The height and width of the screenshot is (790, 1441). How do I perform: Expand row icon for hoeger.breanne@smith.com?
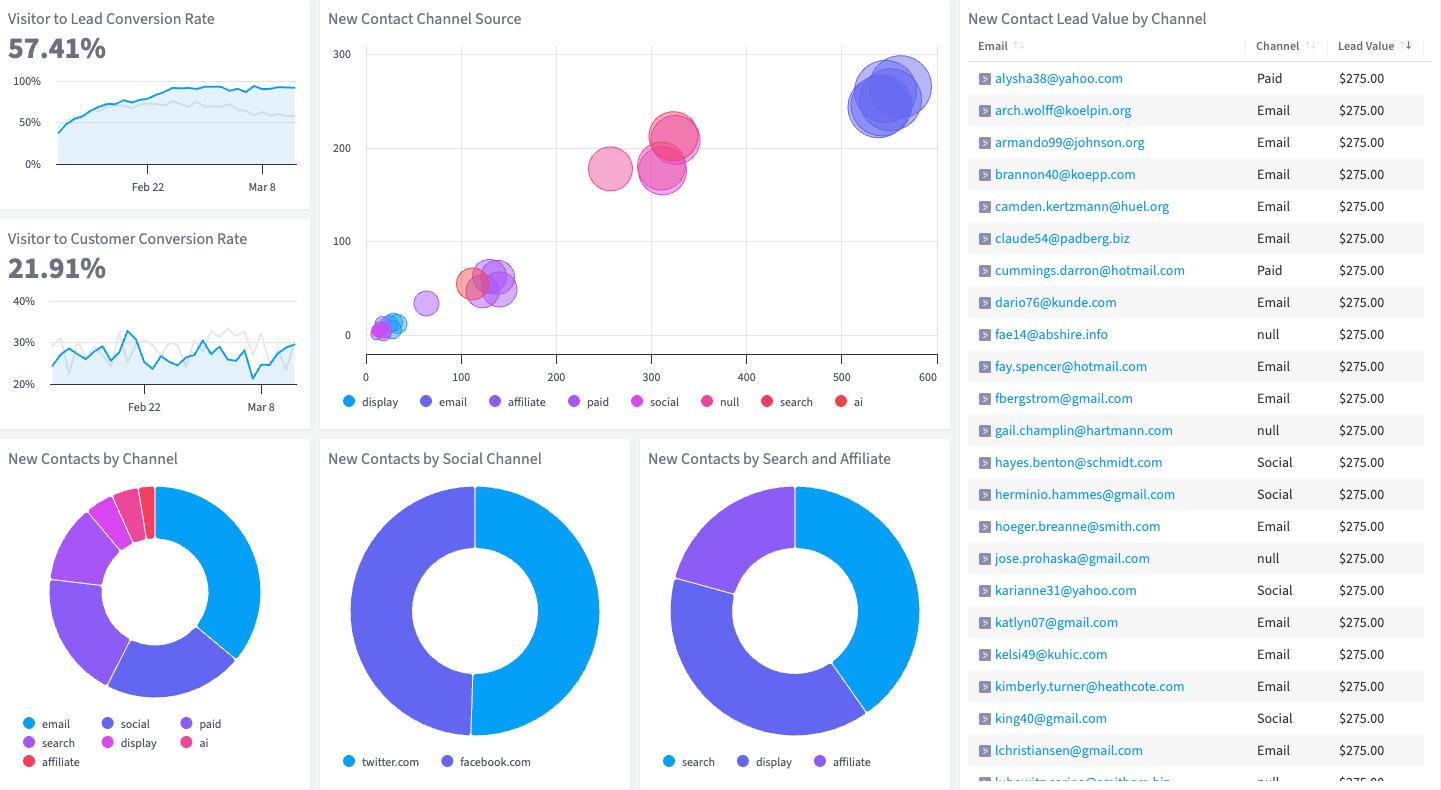pyautogui.click(x=984, y=526)
